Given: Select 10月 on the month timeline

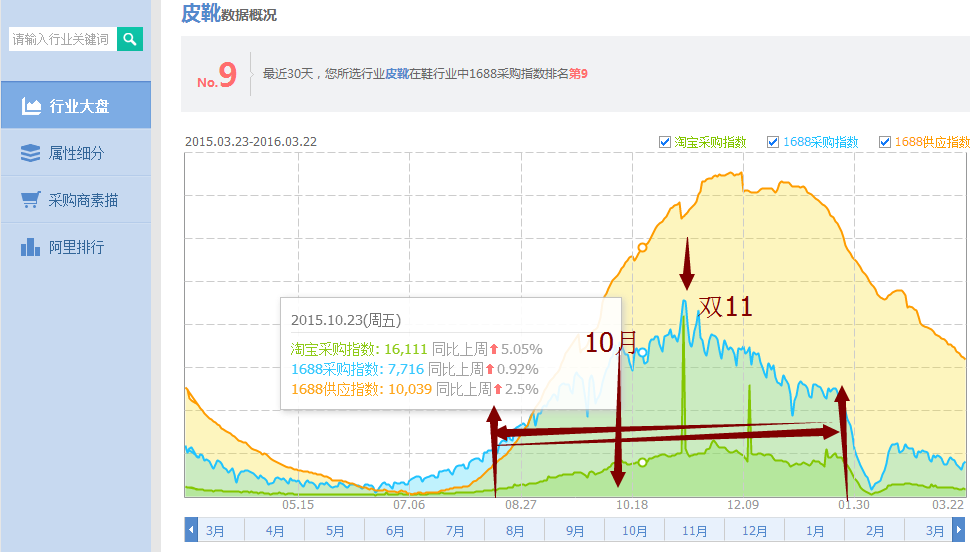Looking at the screenshot, I should [x=635, y=531].
